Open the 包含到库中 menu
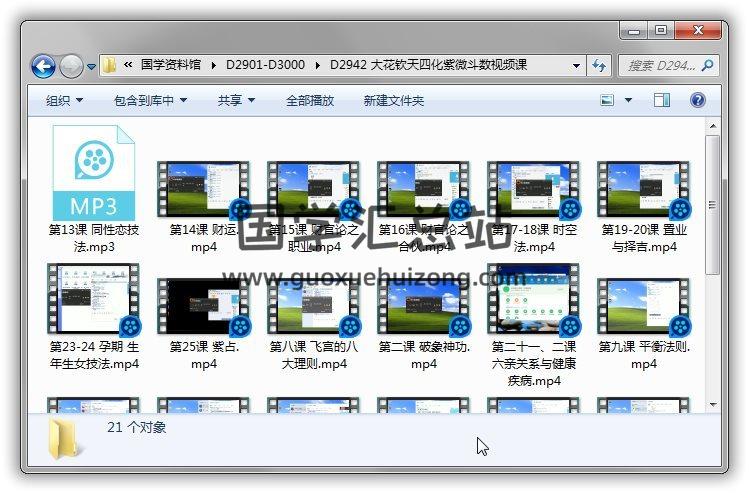Viewport: 749px width, 494px height. tap(150, 100)
